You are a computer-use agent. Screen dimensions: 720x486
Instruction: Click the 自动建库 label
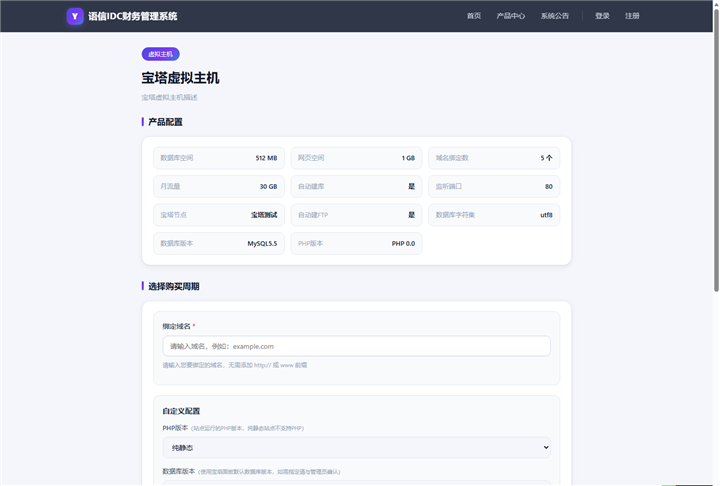311,186
